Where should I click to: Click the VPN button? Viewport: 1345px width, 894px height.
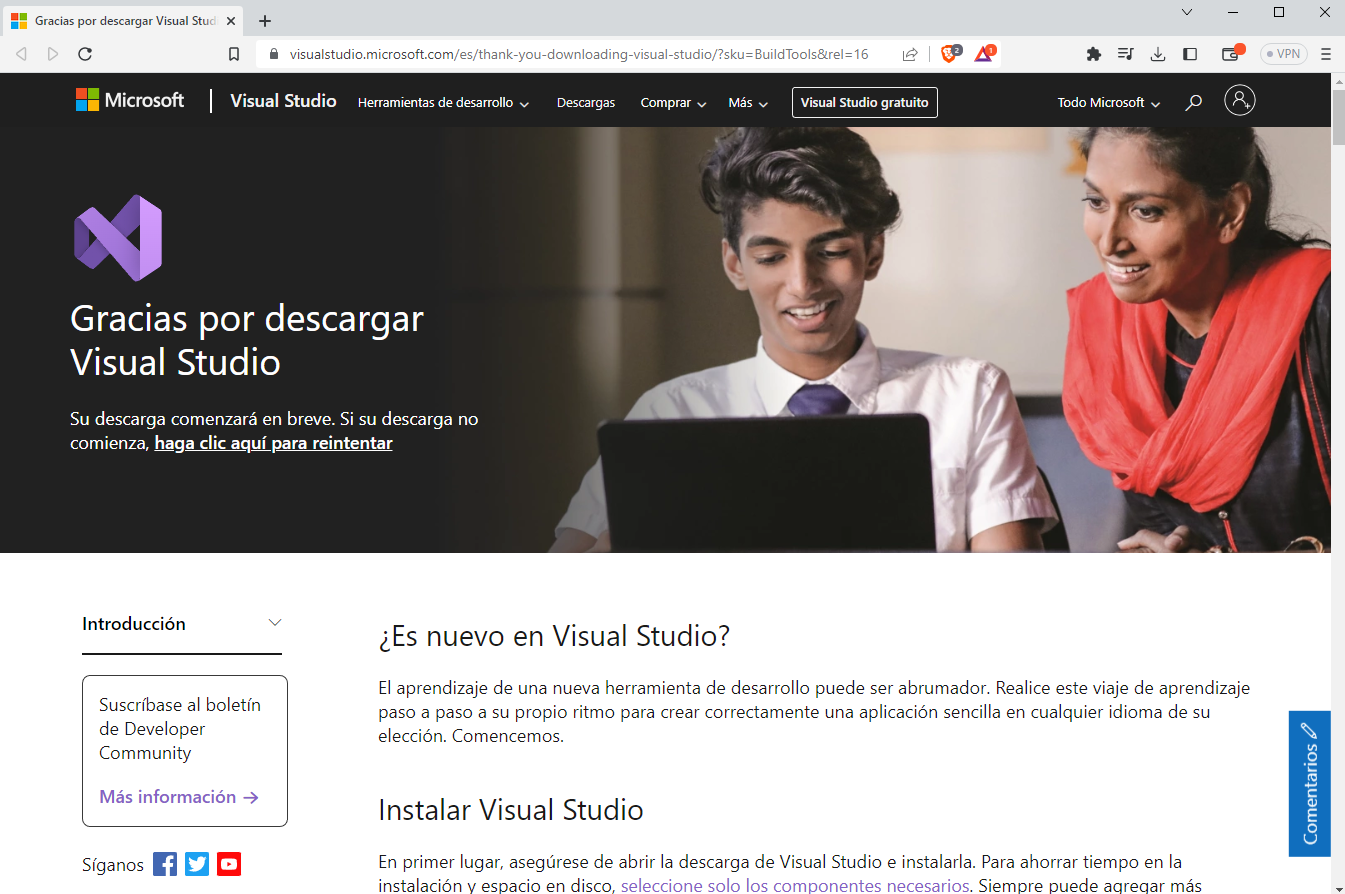point(1284,54)
